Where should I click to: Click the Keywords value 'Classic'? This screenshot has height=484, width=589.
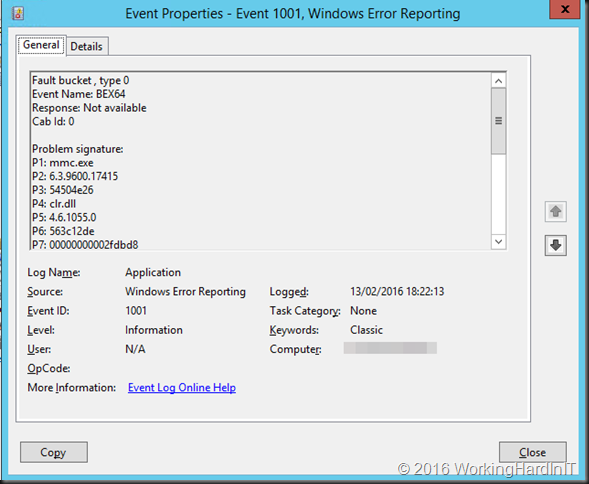coord(366,330)
